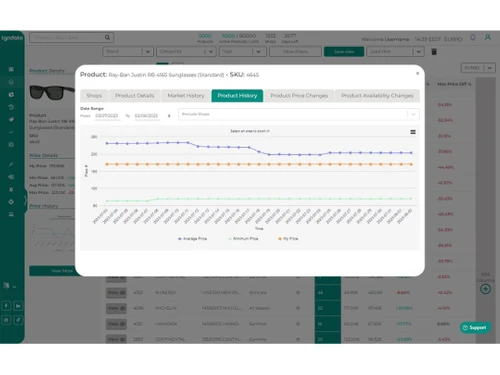Open the pencil edit icon in sidebar
Screen dimensions: 500x375
(x=11, y=164)
